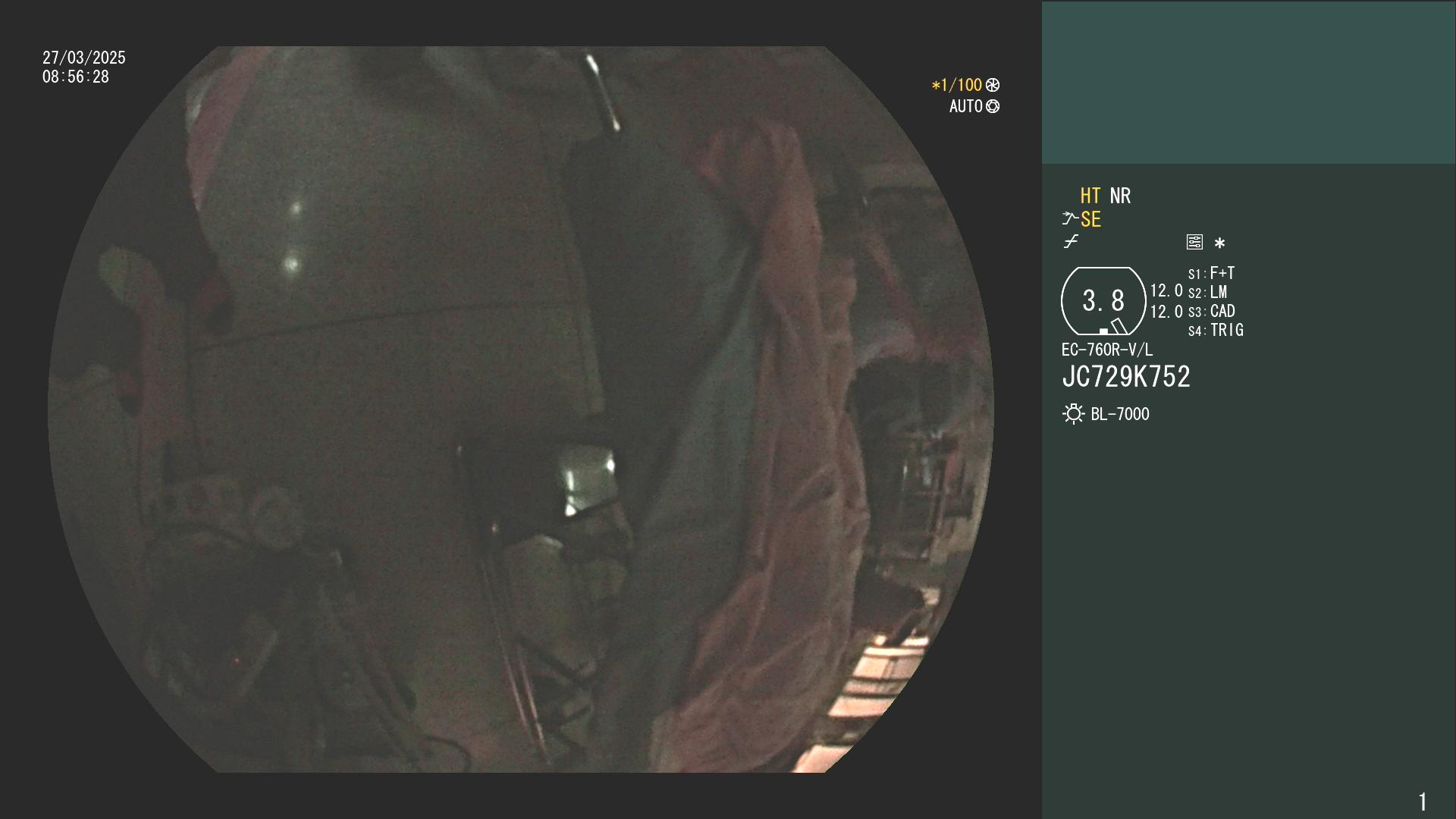The height and width of the screenshot is (819, 1456).
Task: Click the iris icon next to AUTO
Action: point(993,106)
